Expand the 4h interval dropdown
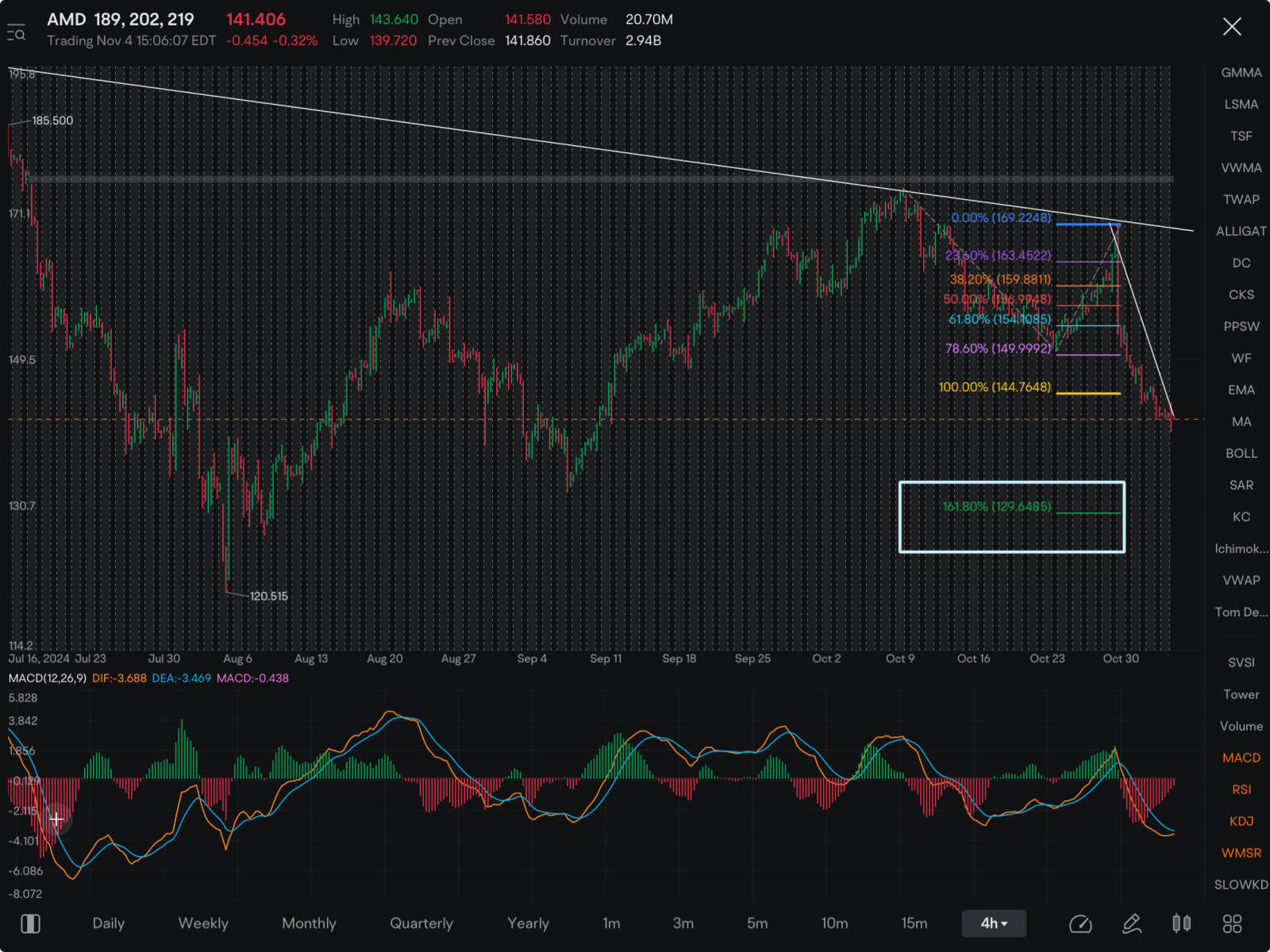Viewport: 1270px width, 952px height. [994, 923]
